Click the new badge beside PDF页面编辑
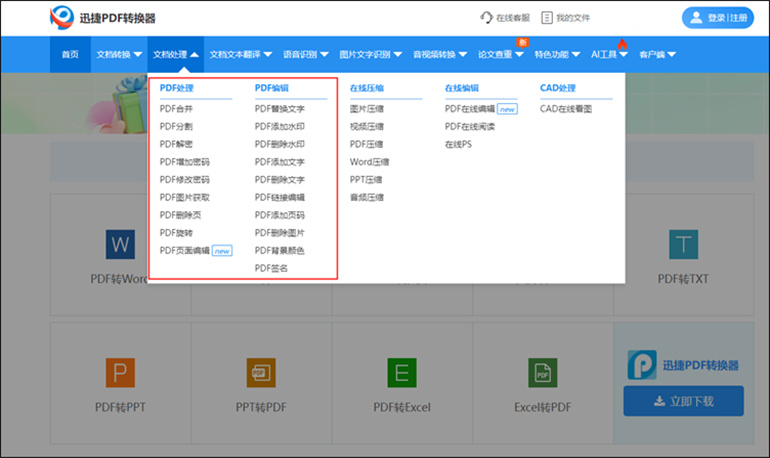Screen dimensions: 770x458 222,251
